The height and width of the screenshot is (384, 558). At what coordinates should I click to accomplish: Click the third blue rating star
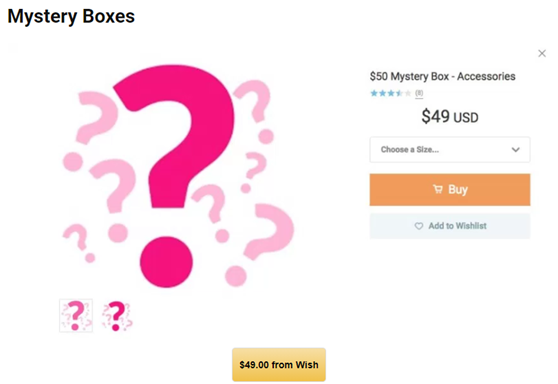click(391, 93)
